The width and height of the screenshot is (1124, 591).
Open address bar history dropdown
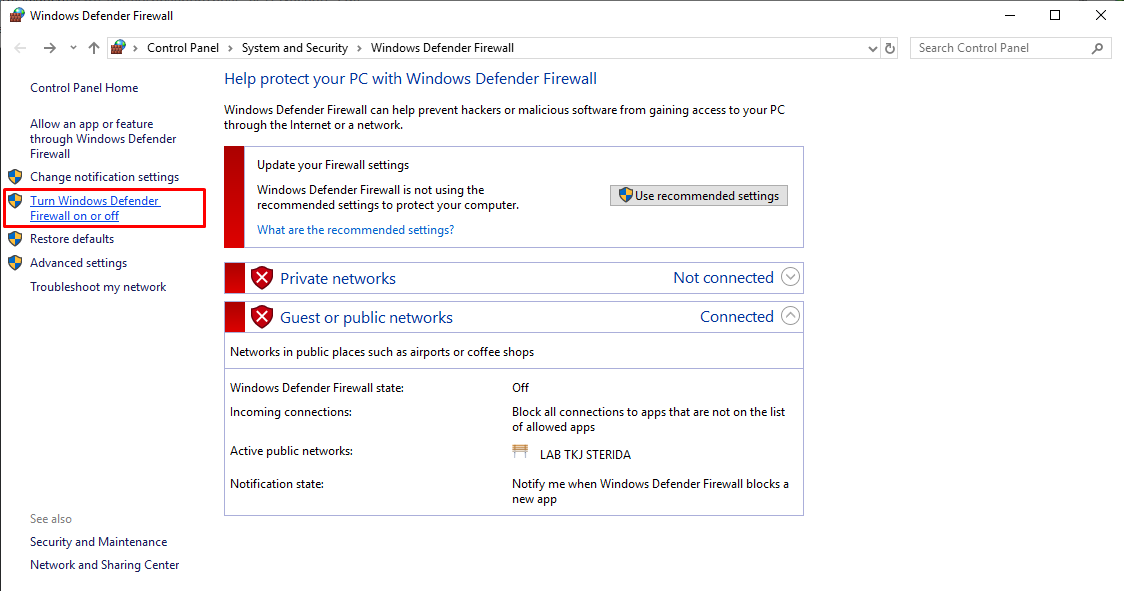pos(872,49)
